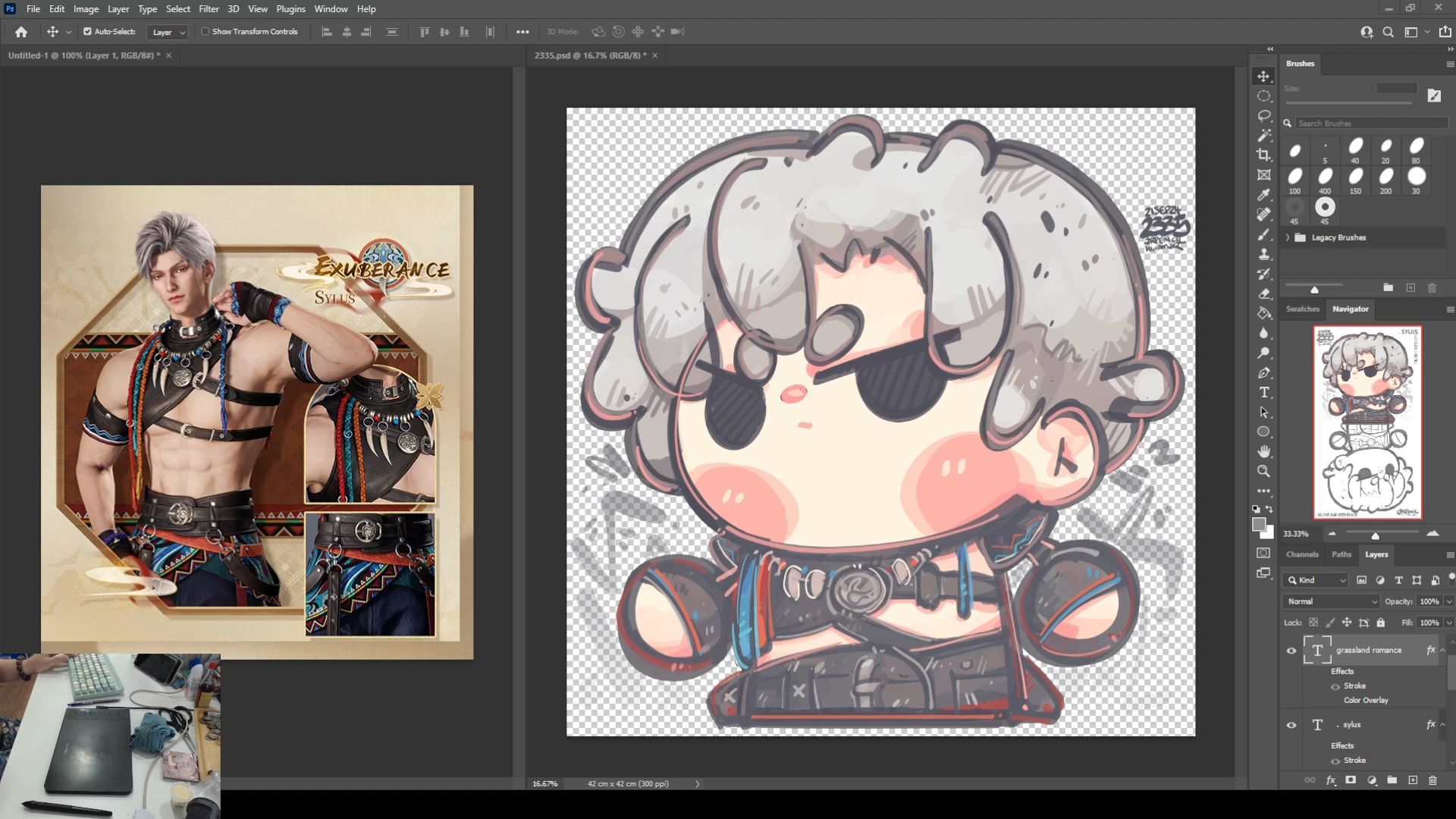Delete layer with trash icon in Layers panel
1456x819 pixels.
(x=1432, y=780)
